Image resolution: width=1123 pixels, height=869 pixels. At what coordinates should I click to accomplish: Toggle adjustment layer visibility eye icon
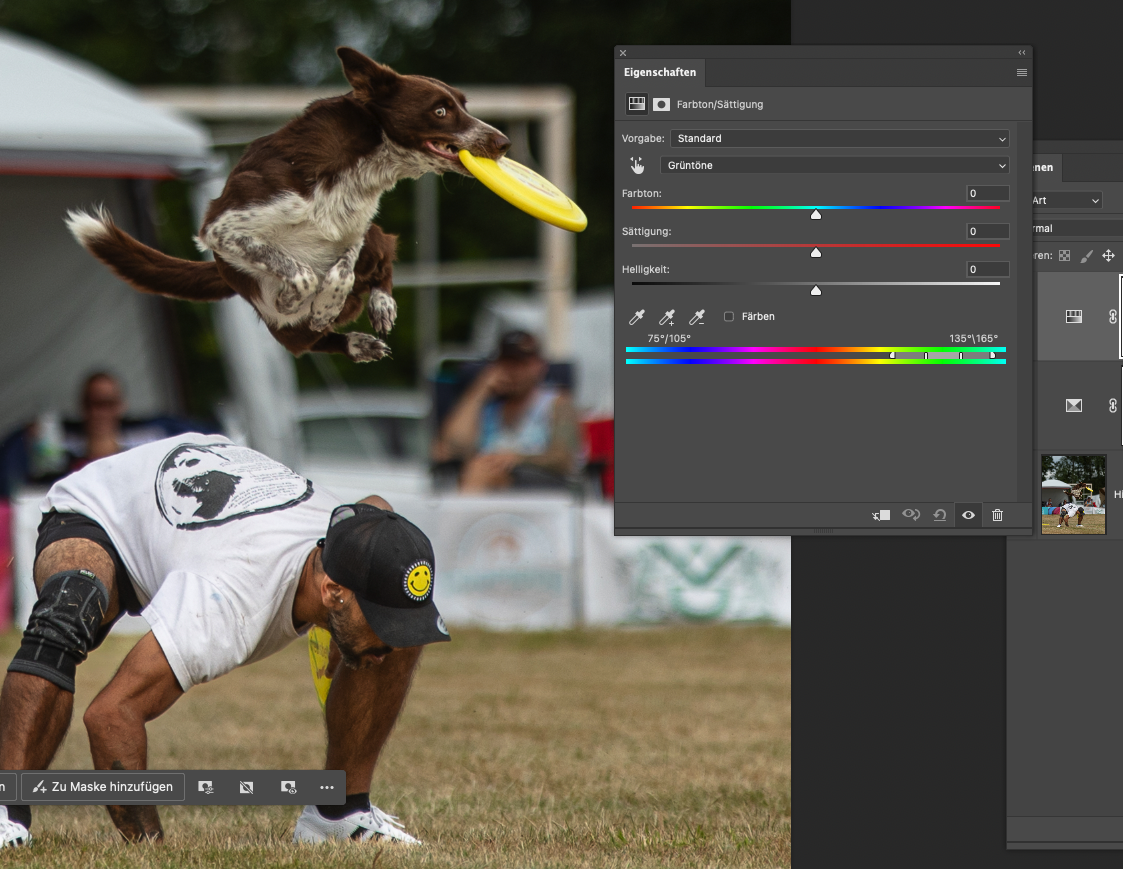pyautogui.click(x=968, y=515)
